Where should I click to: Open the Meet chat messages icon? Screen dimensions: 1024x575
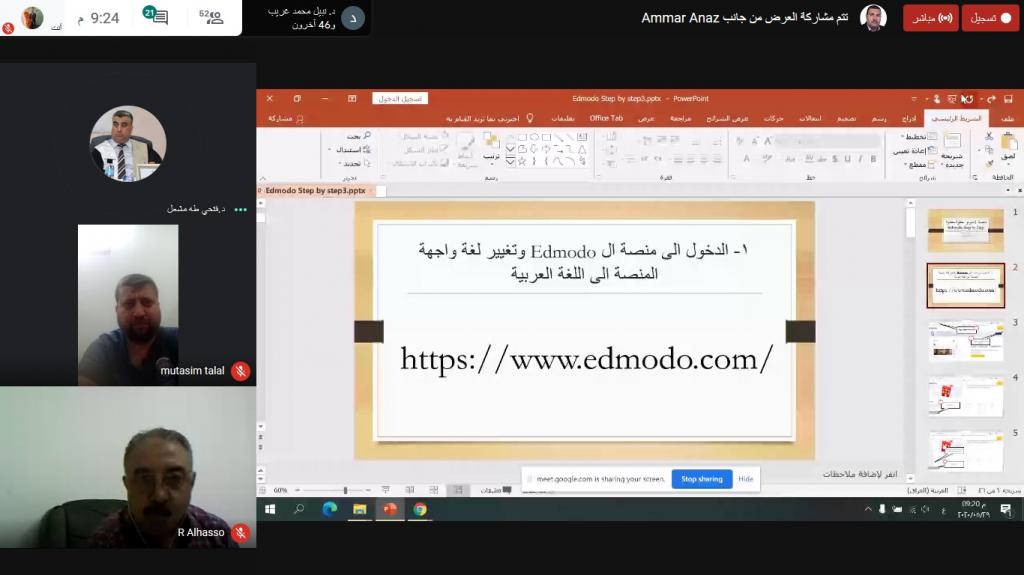pyautogui.click(x=158, y=17)
